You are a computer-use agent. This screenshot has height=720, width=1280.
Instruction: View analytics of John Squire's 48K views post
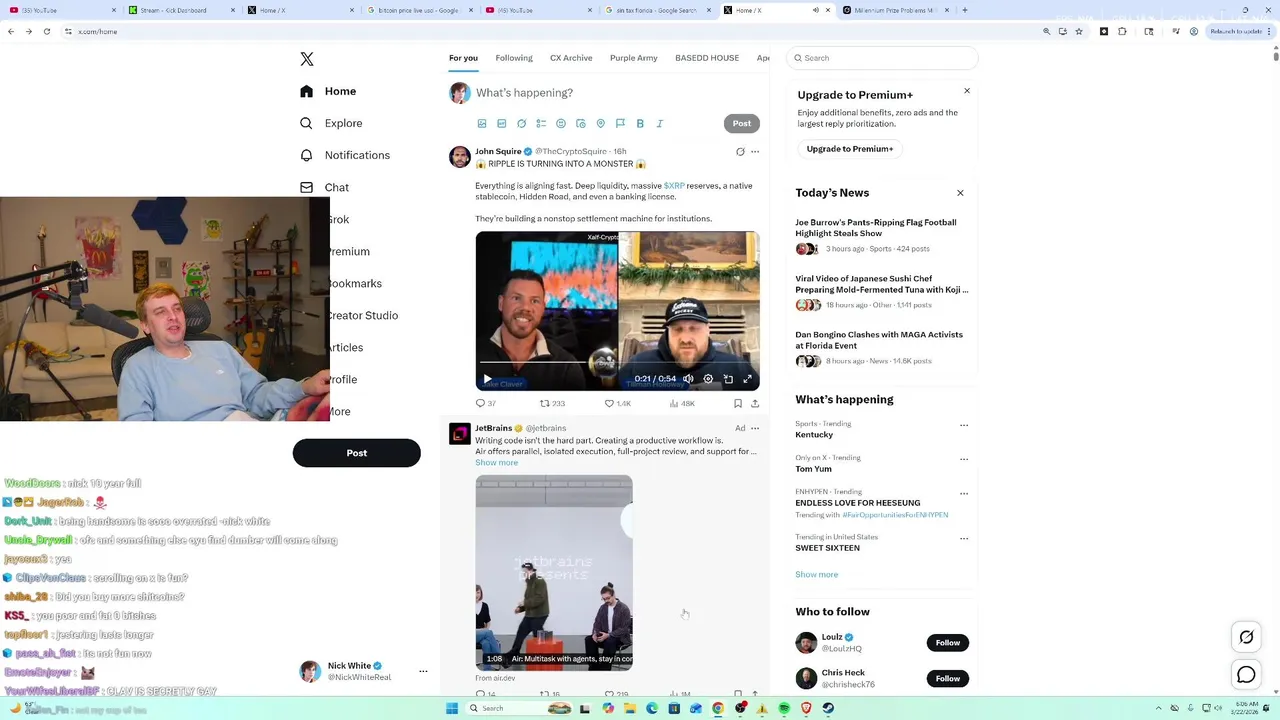682,403
